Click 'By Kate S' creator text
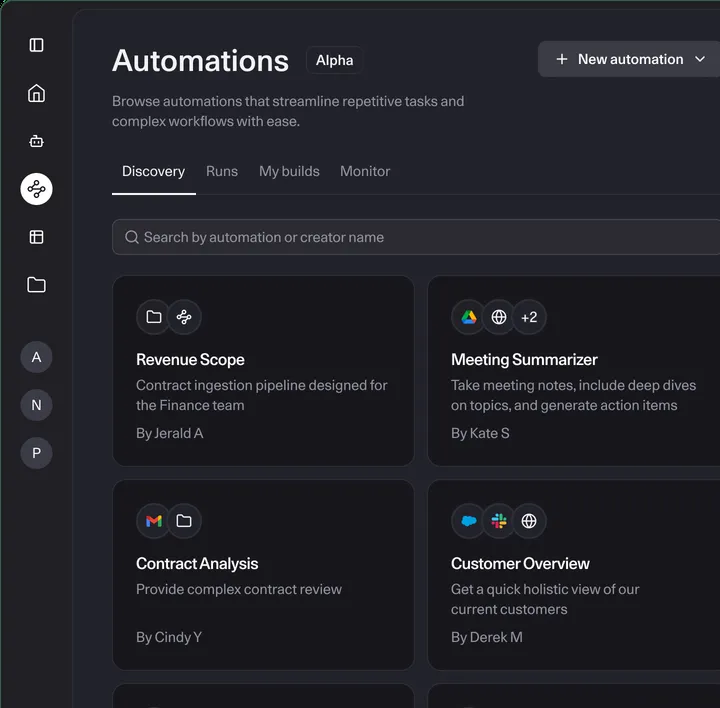The width and height of the screenshot is (720, 708). click(x=480, y=433)
